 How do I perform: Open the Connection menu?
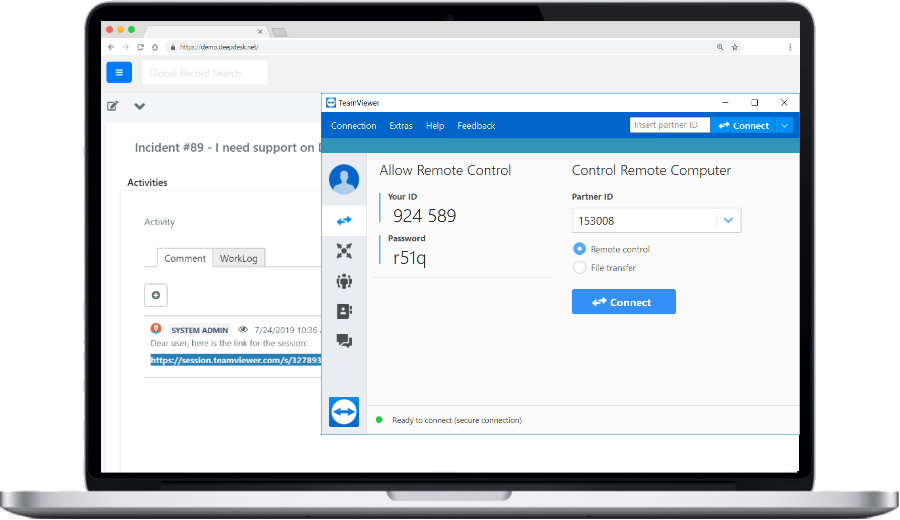coord(354,126)
